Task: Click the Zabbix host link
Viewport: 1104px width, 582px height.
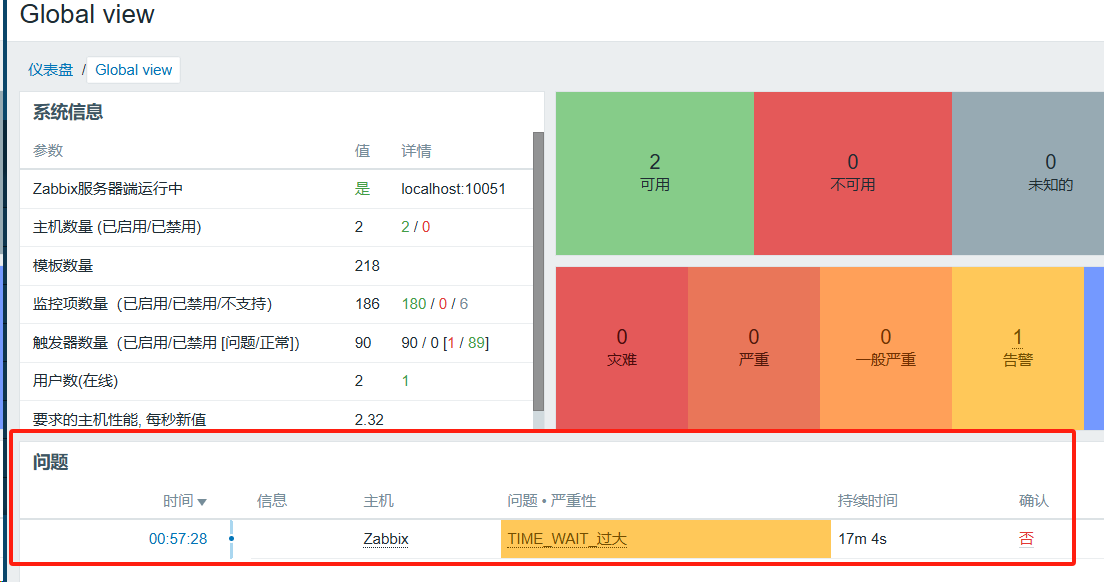Action: pyautogui.click(x=386, y=539)
